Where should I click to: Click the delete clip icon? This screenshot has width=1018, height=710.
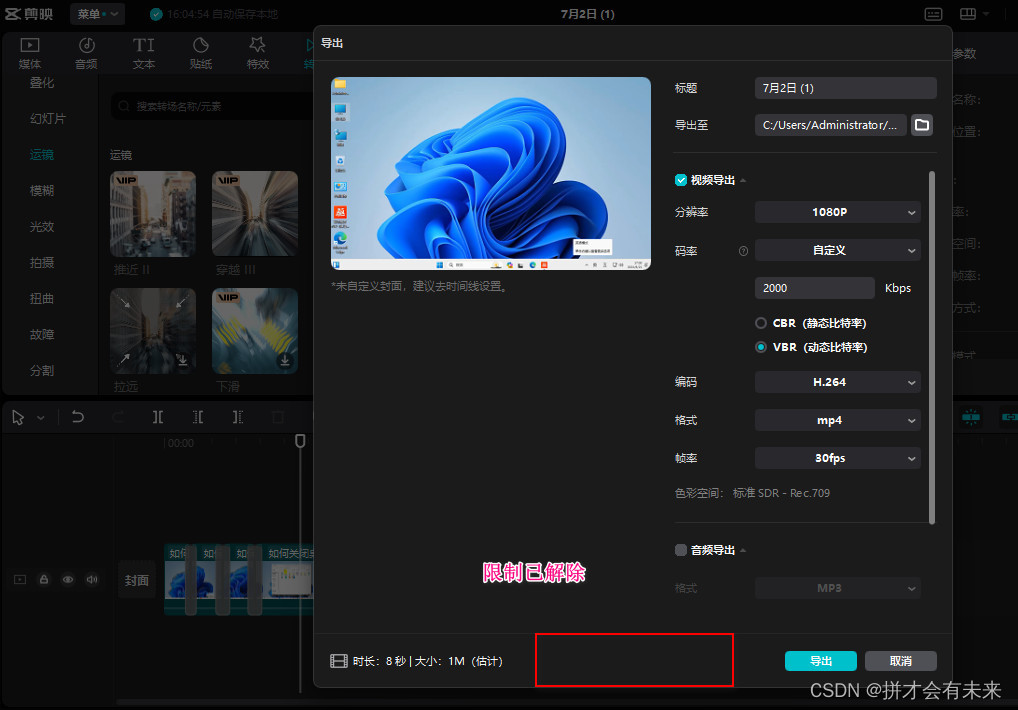click(x=277, y=417)
